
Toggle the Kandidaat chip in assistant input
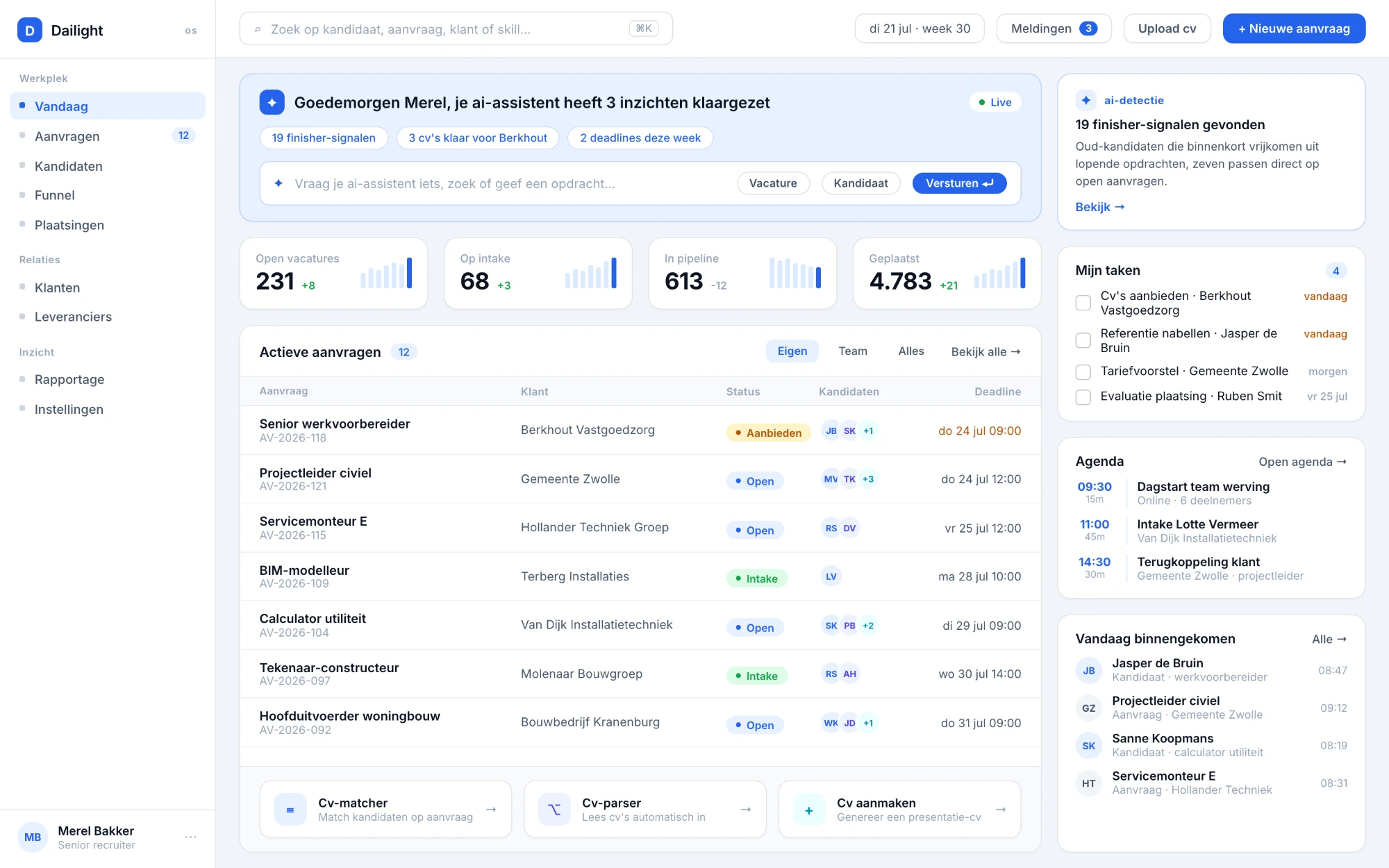tap(860, 183)
